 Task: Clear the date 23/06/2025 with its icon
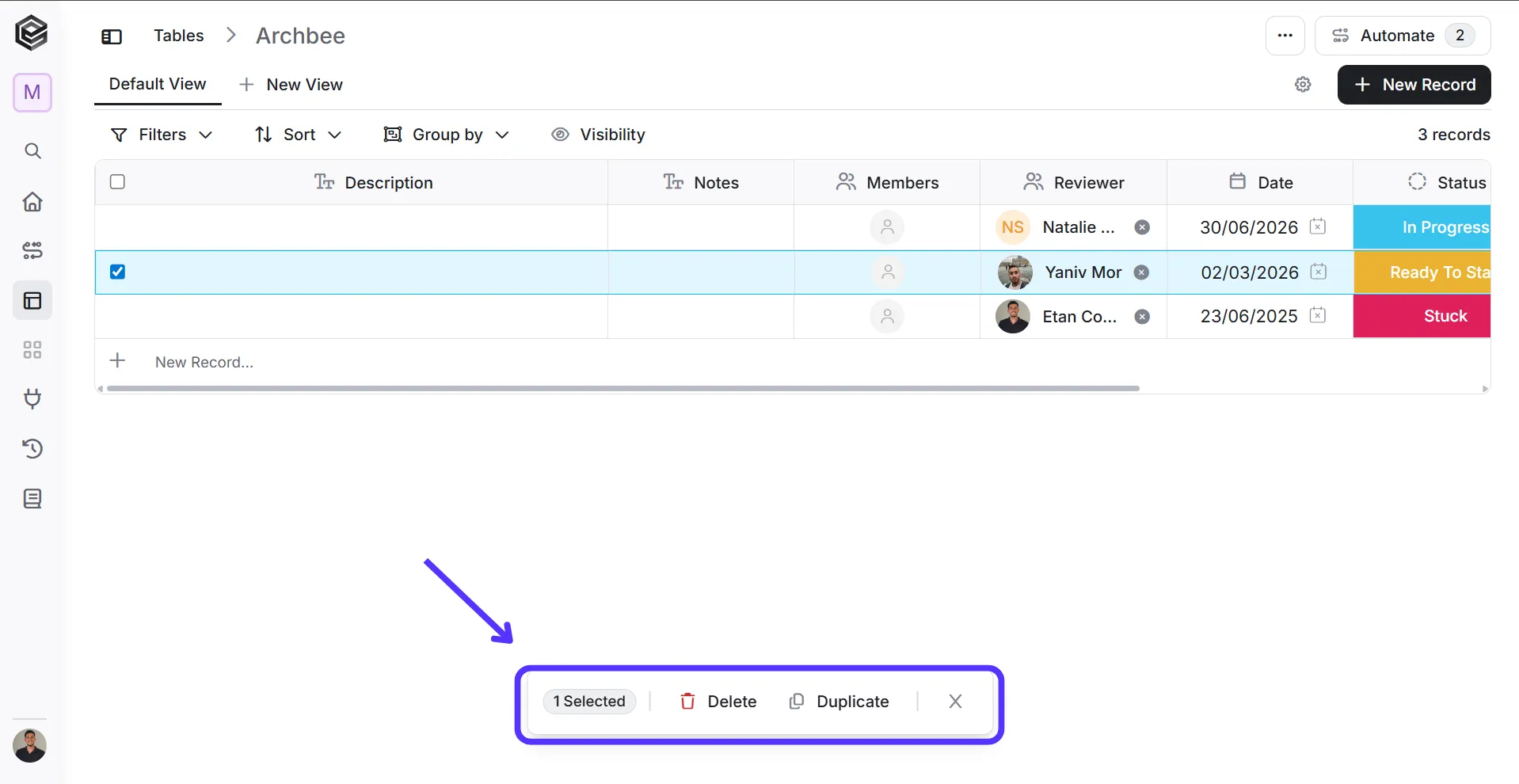coord(1318,315)
